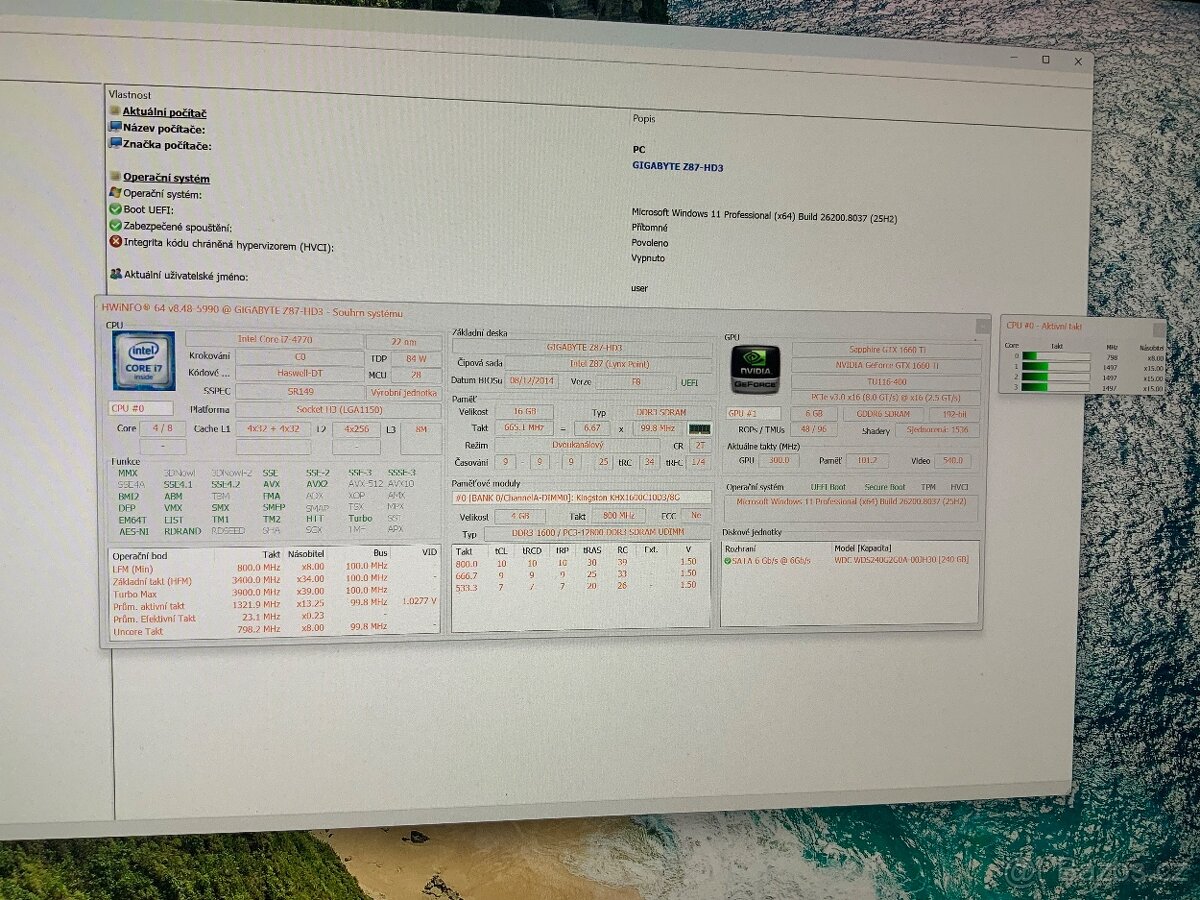This screenshot has height=900, width=1200.
Task: Click the Core 0 clock bar
Action: coord(1056,356)
